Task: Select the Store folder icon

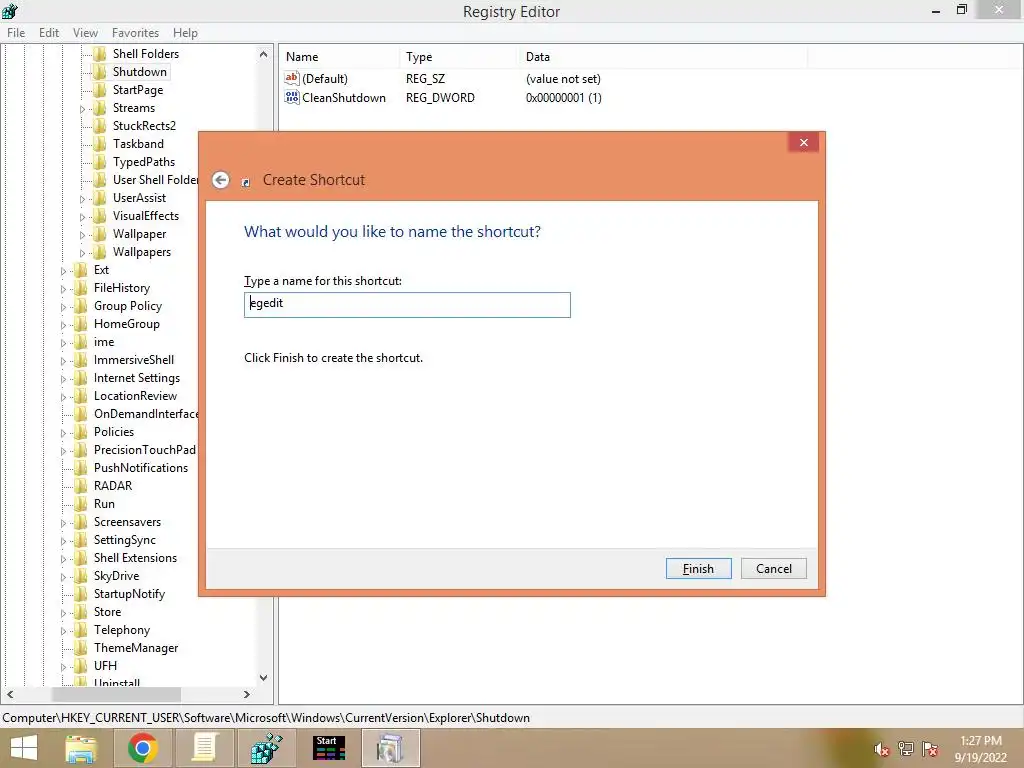Action: point(80,612)
